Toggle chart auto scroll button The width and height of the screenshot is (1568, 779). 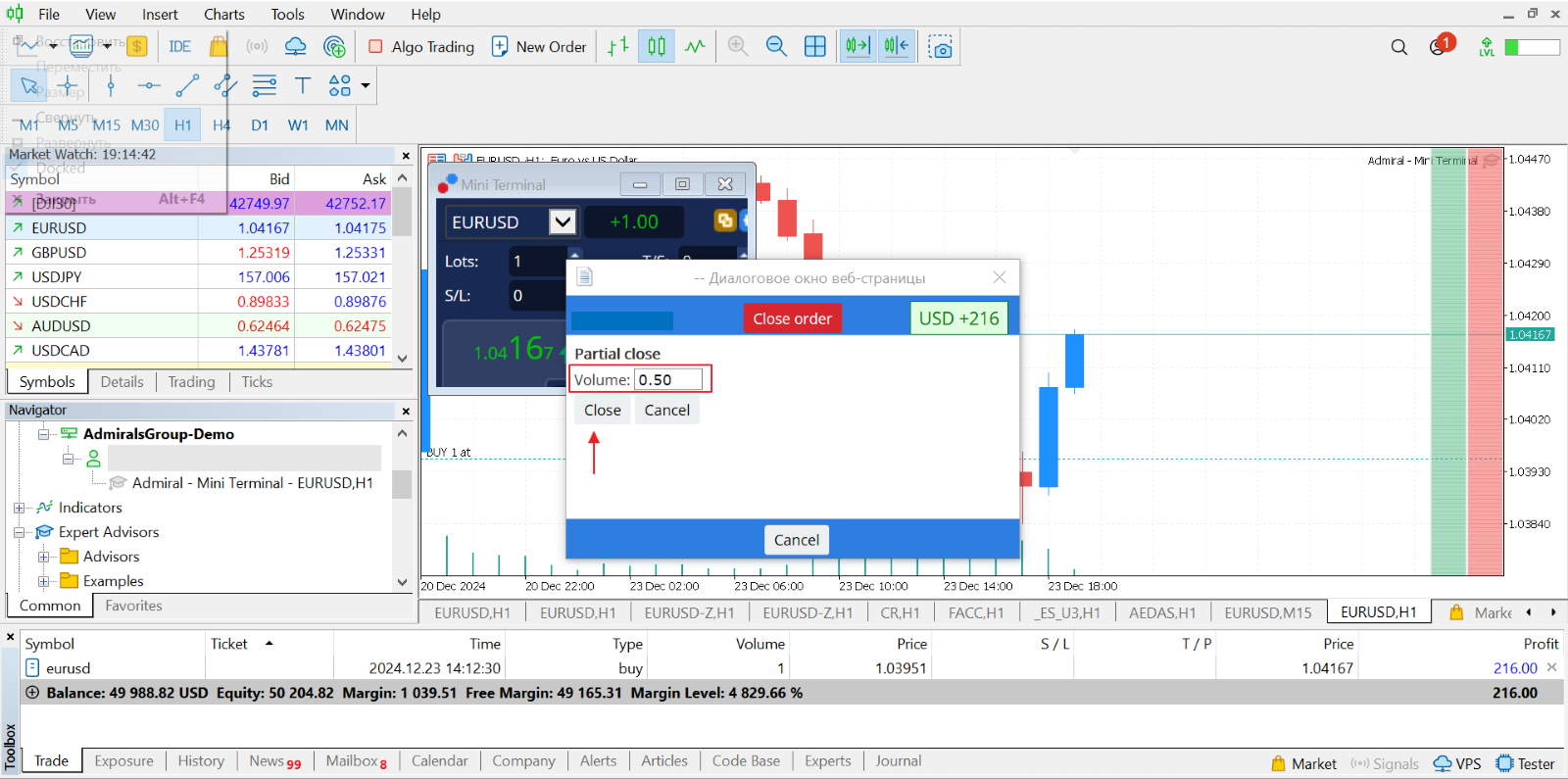tap(857, 46)
